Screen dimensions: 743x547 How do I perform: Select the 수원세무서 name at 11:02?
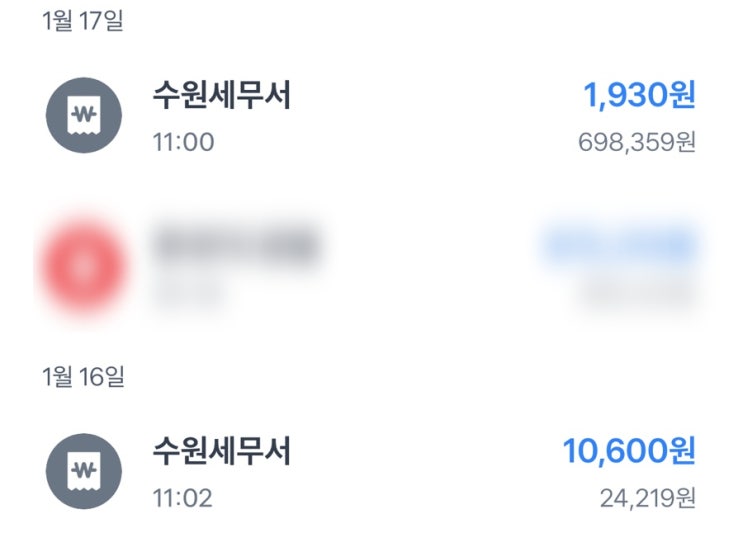(x=221, y=452)
